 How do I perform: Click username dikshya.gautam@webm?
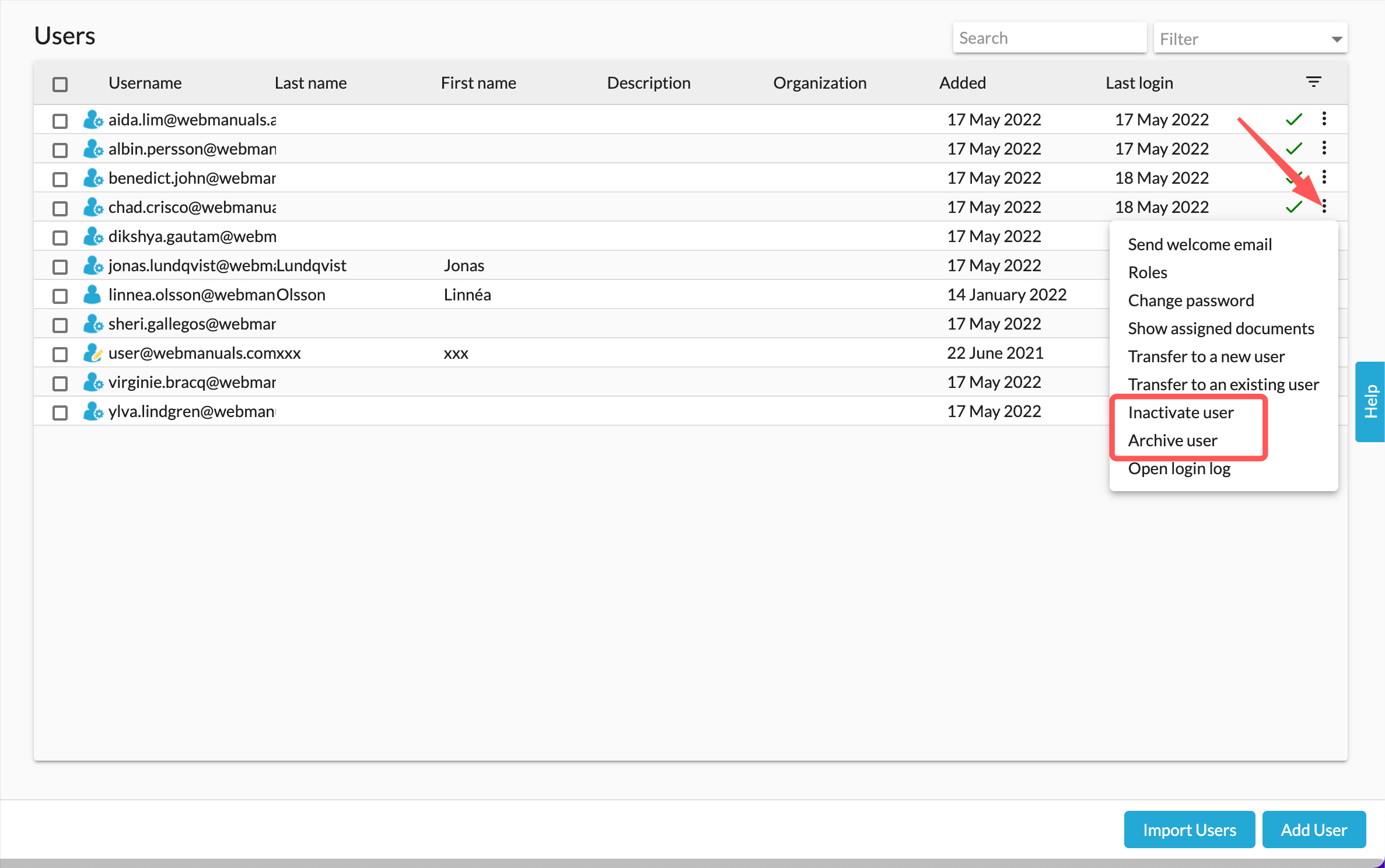coord(192,236)
